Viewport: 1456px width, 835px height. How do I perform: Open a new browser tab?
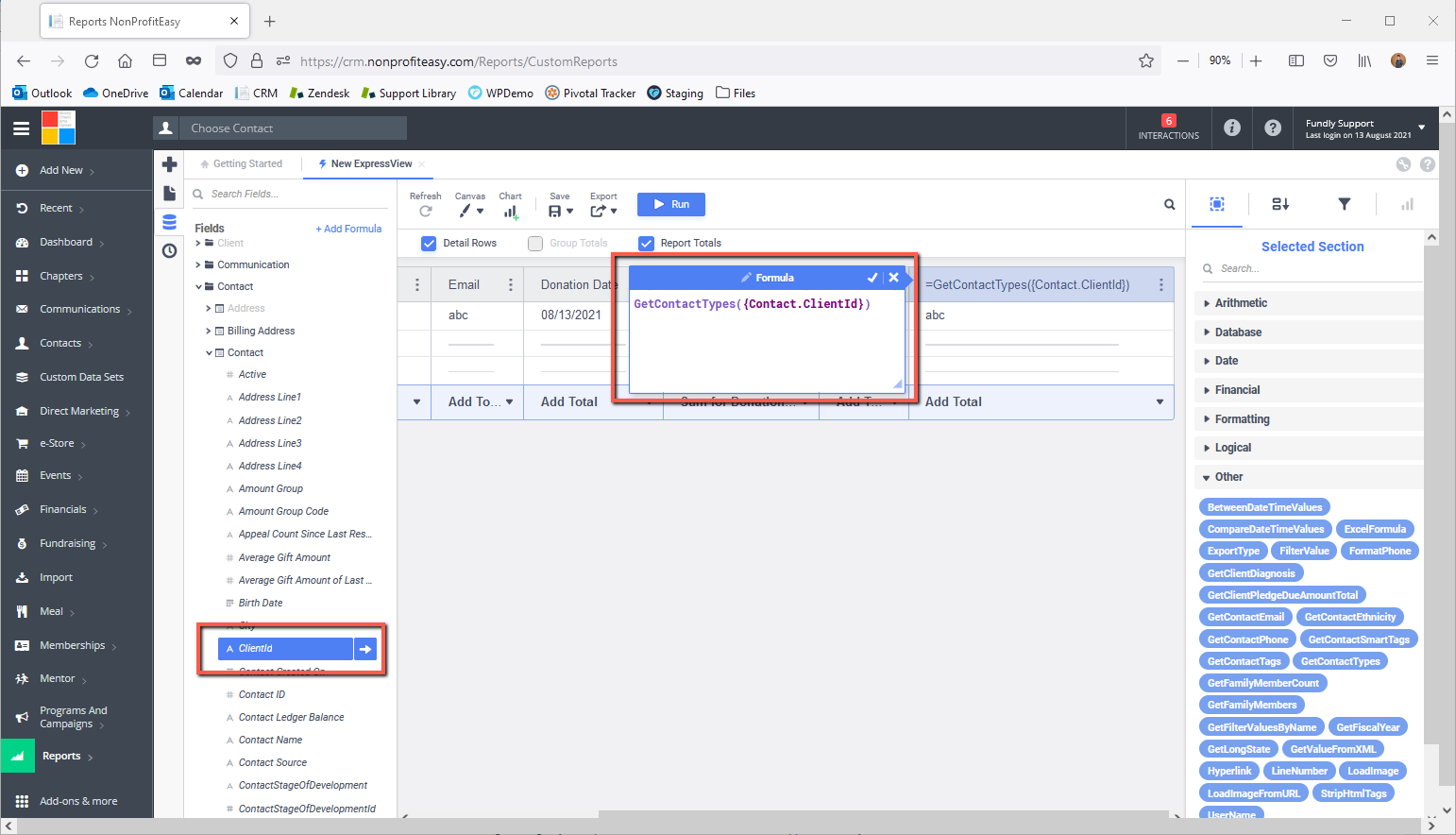pyautogui.click(x=270, y=21)
